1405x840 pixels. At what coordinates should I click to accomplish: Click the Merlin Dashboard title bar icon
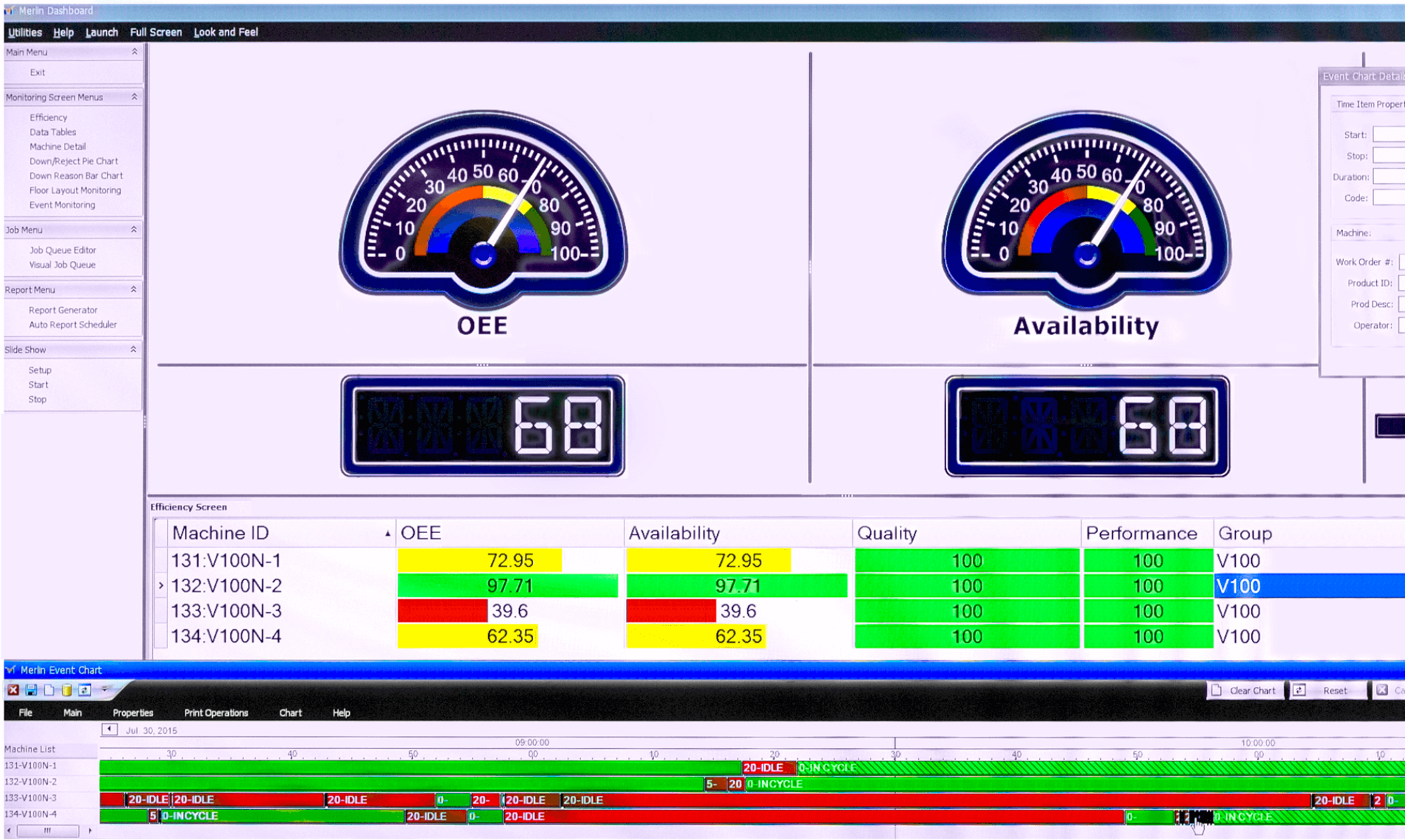pyautogui.click(x=10, y=11)
